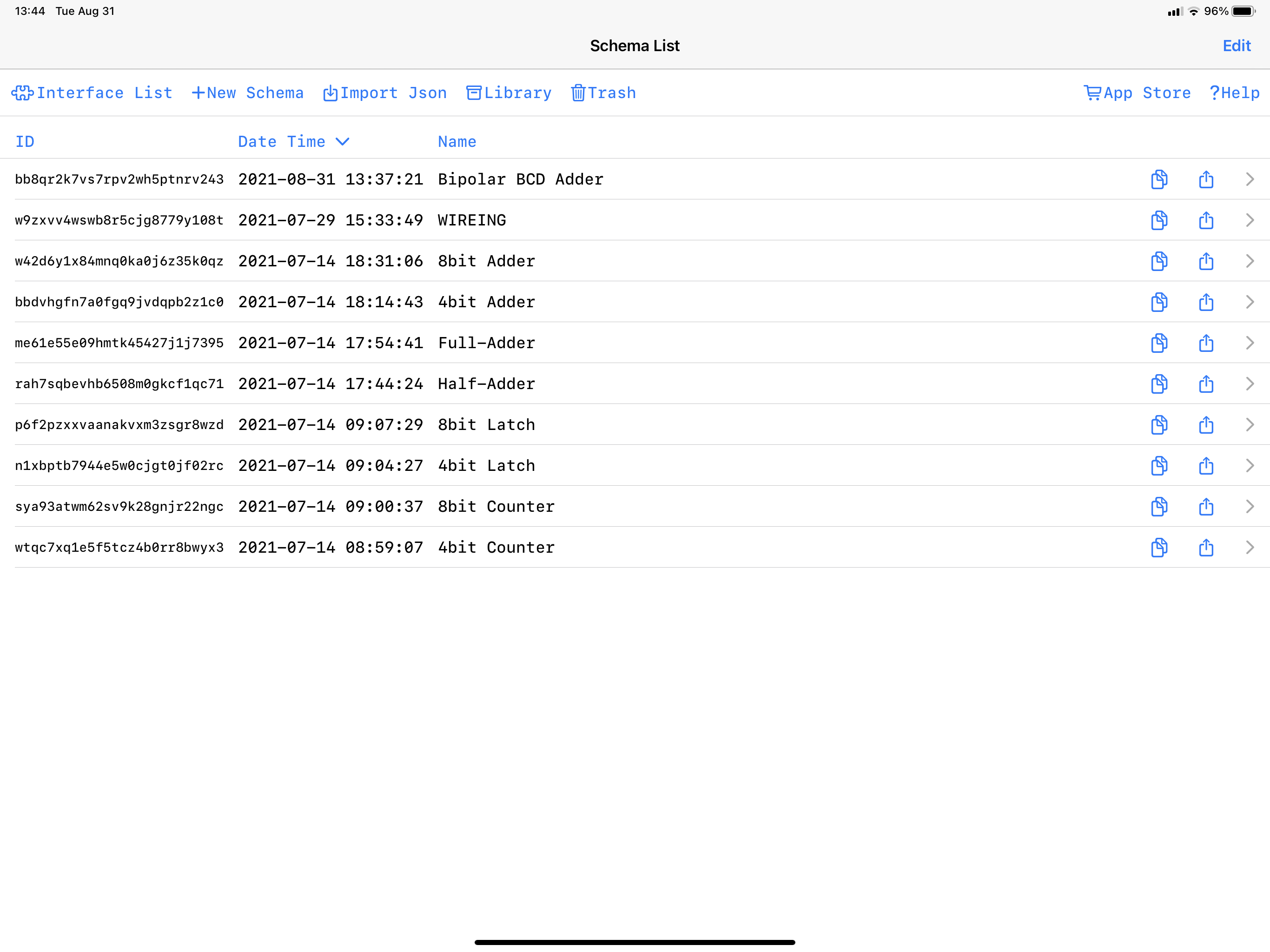1270x952 pixels.
Task: Open 8bit Adder row chevron
Action: pos(1250,261)
